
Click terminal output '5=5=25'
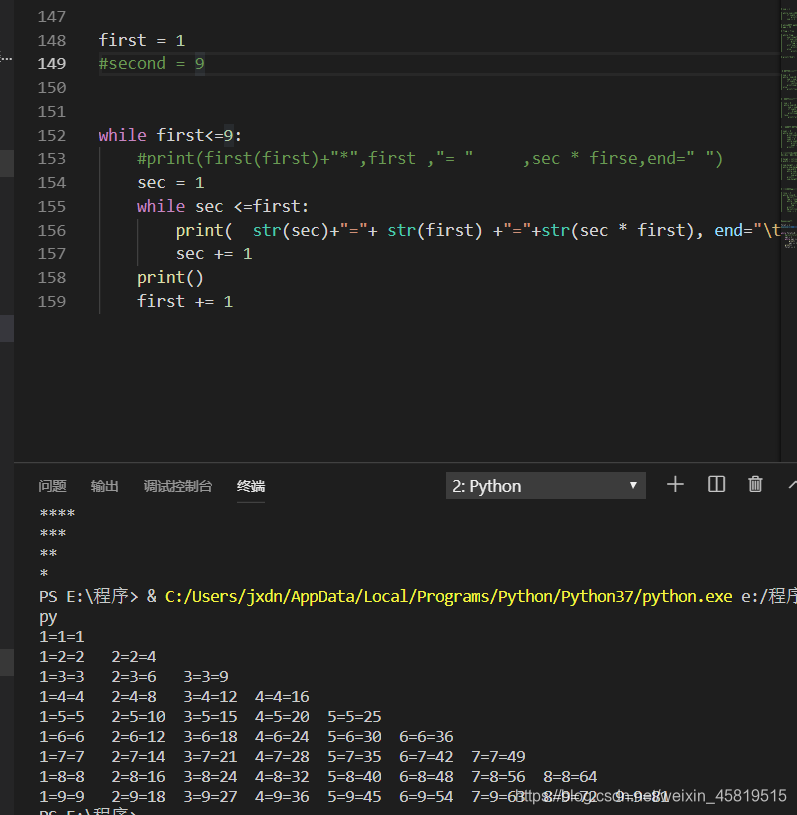[x=354, y=717]
